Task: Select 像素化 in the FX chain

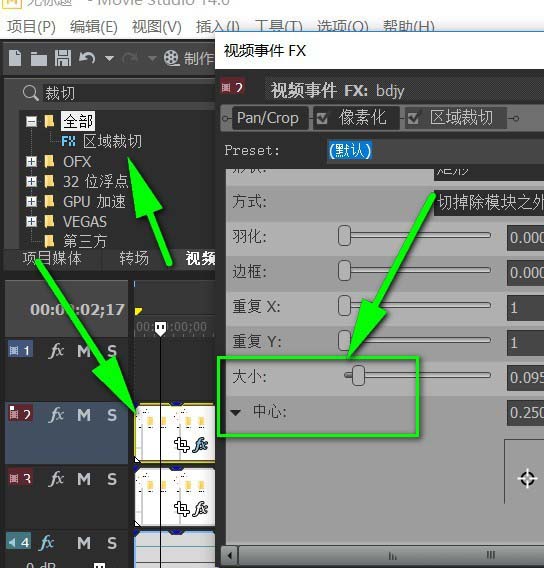Action: click(363, 118)
